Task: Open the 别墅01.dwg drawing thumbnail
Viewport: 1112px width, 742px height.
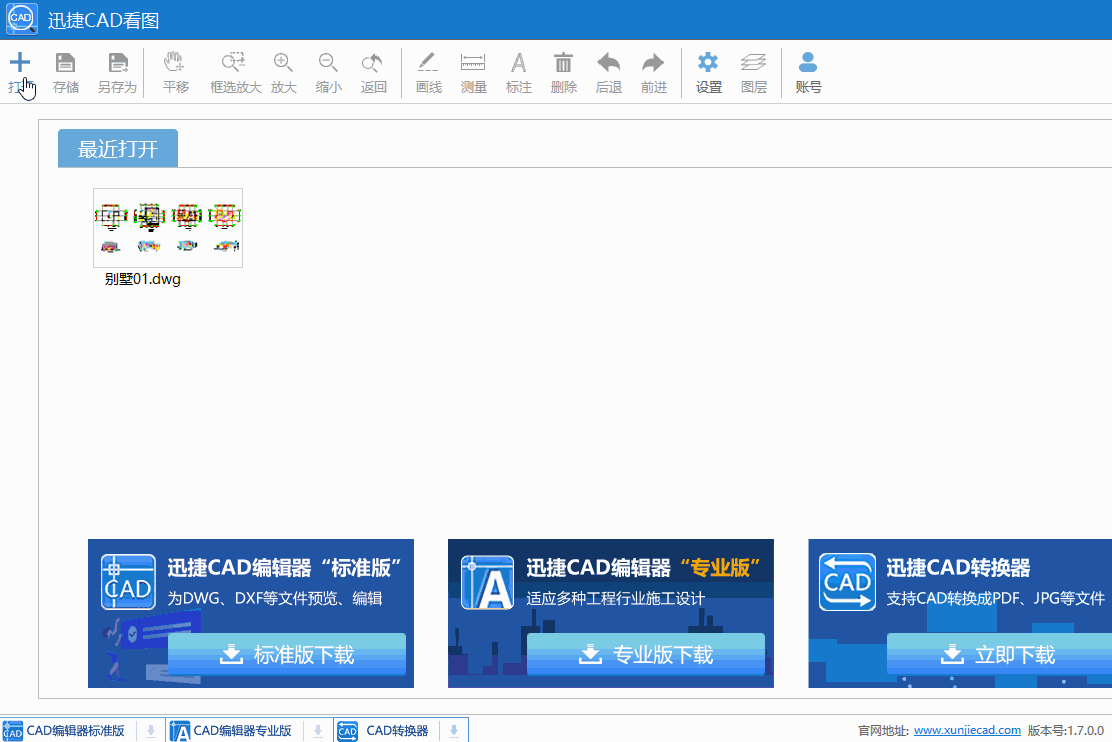Action: click(168, 228)
